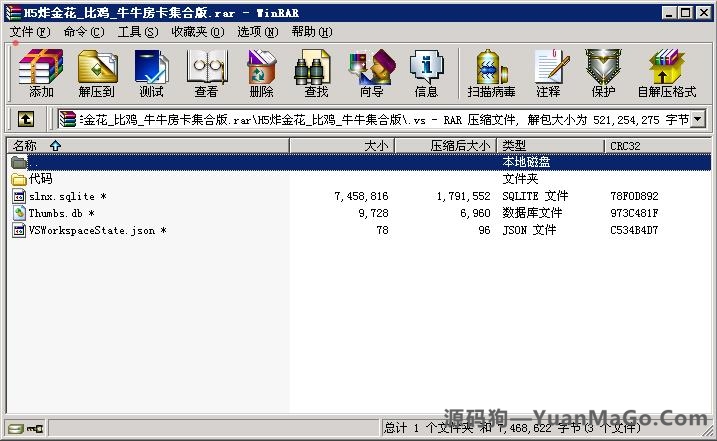Click the 删除 (Delete) toolbar icon

(261, 68)
